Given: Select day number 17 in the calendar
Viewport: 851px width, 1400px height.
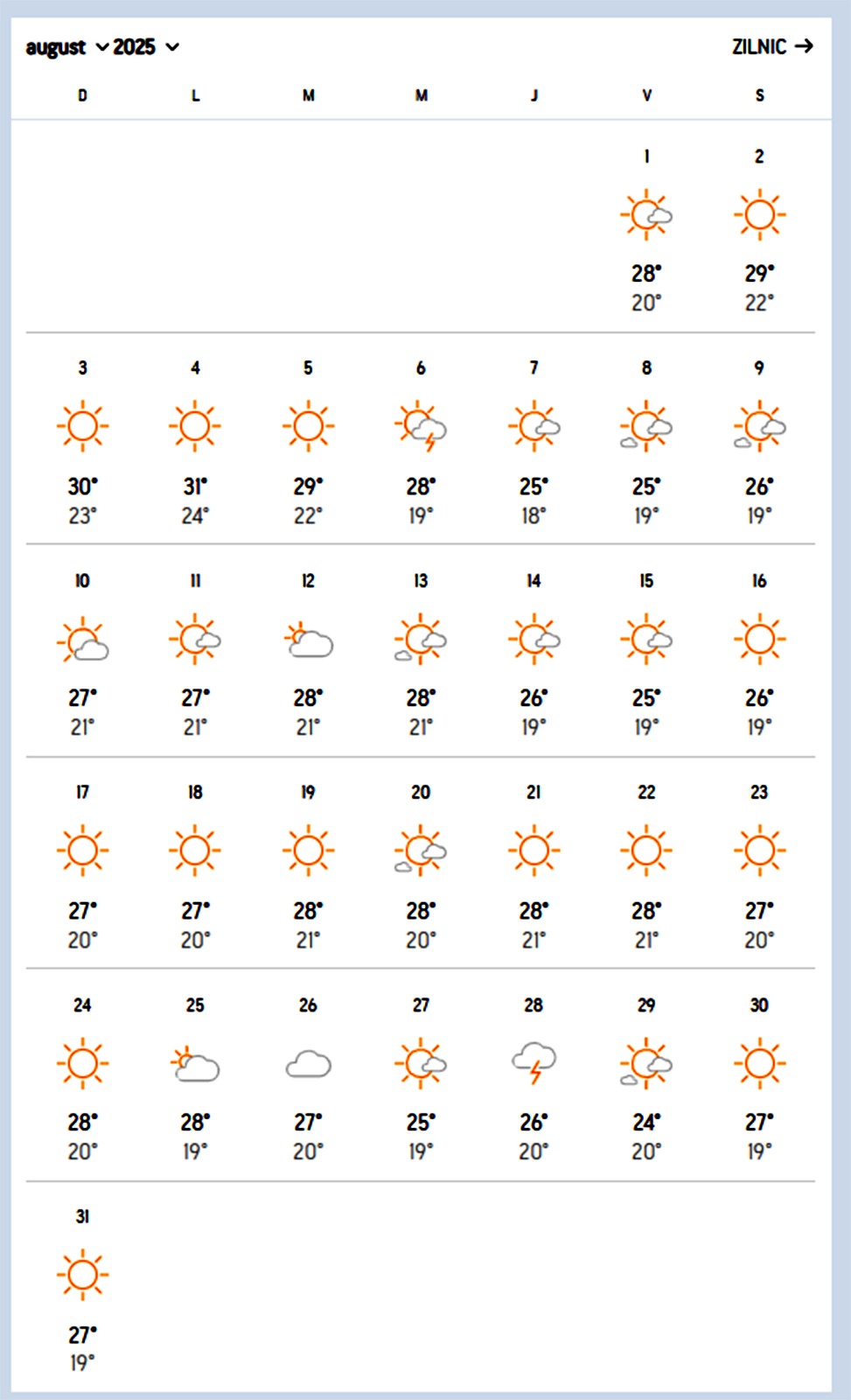Looking at the screenshot, I should [82, 793].
